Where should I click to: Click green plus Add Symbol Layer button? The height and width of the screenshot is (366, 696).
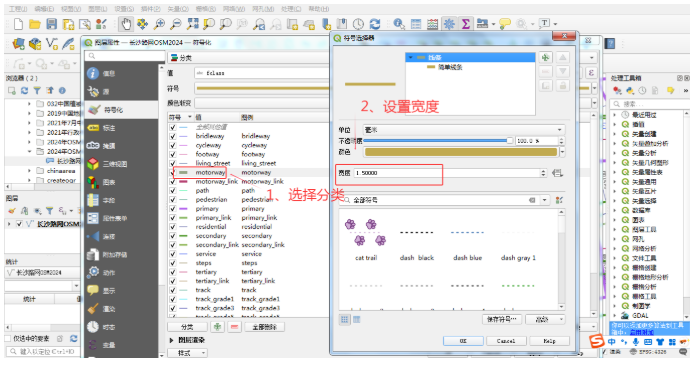545,58
